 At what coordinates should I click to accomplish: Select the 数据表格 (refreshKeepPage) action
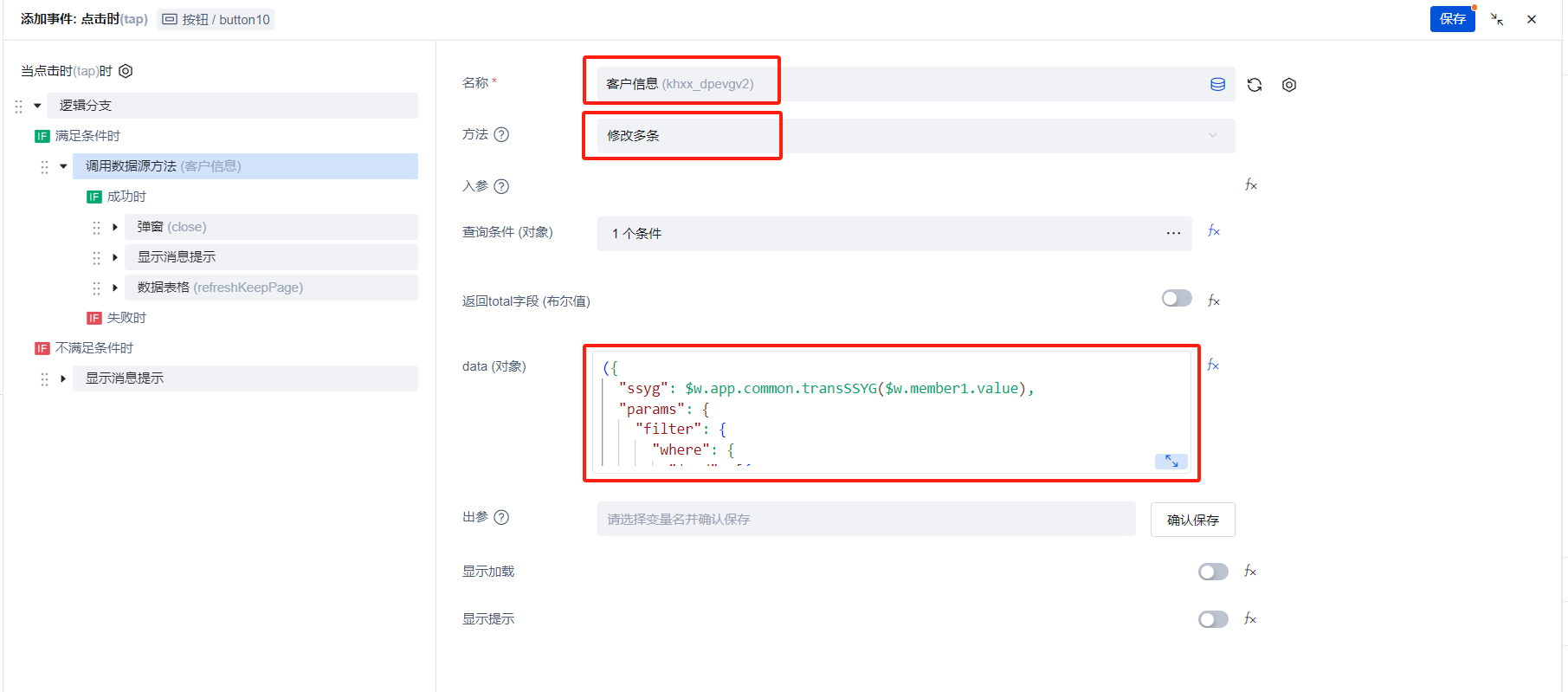pyautogui.click(x=220, y=288)
